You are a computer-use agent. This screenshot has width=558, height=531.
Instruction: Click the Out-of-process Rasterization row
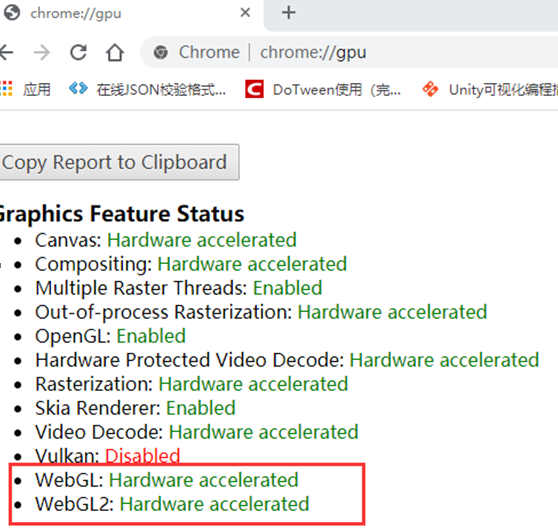coord(261,312)
